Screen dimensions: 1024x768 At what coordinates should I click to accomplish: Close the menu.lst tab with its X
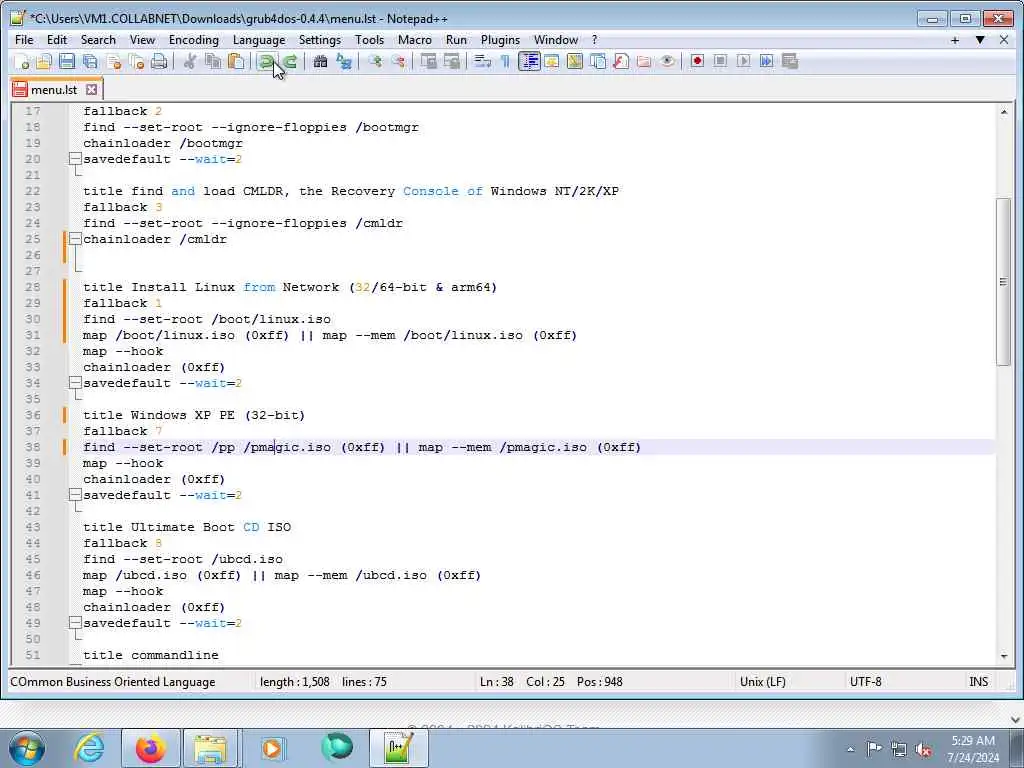click(91, 89)
